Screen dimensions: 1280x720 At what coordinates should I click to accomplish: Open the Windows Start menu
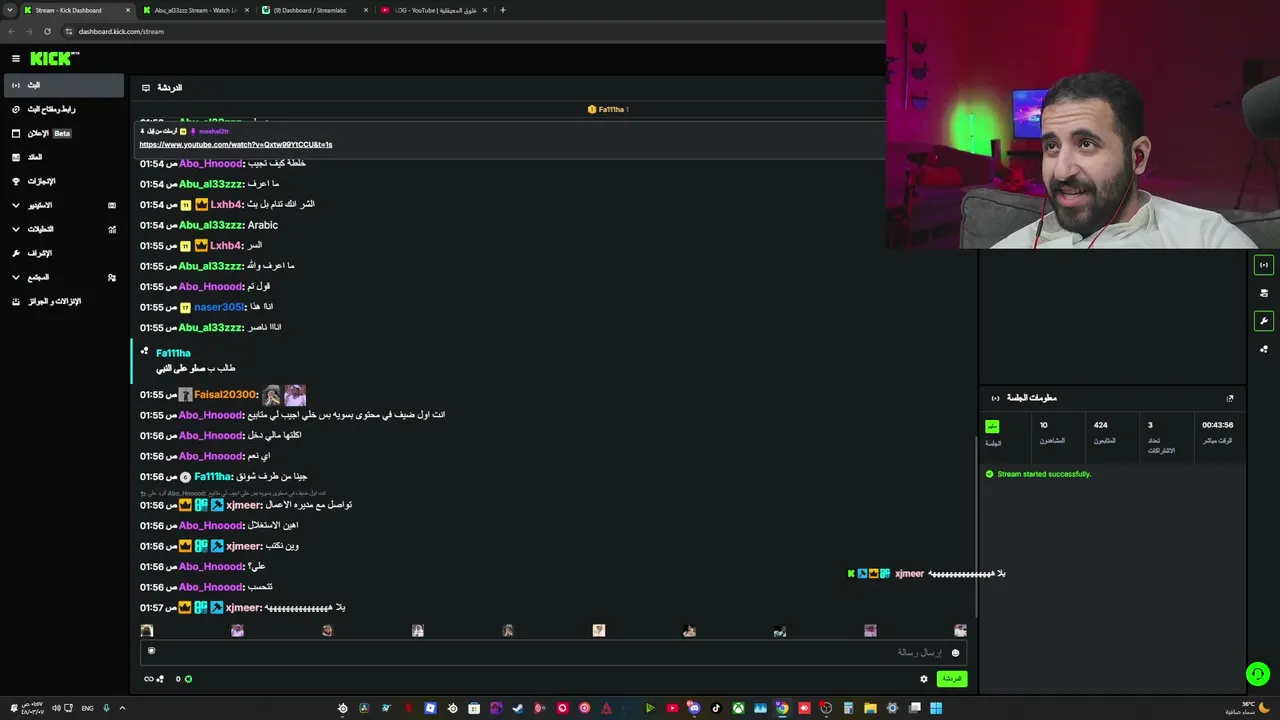click(936, 708)
